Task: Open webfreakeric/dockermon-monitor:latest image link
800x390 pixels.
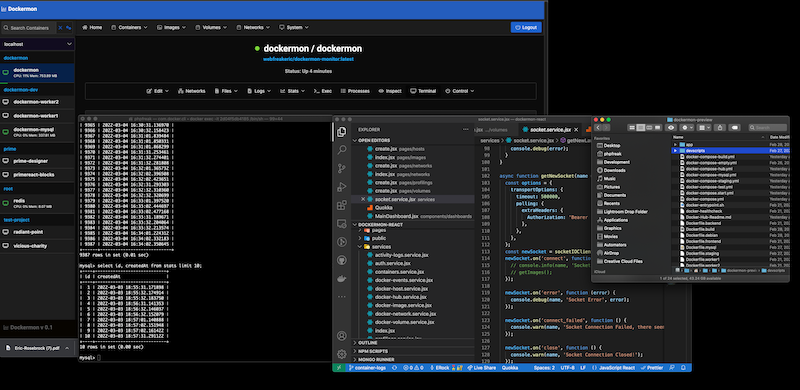Action: (x=308, y=59)
